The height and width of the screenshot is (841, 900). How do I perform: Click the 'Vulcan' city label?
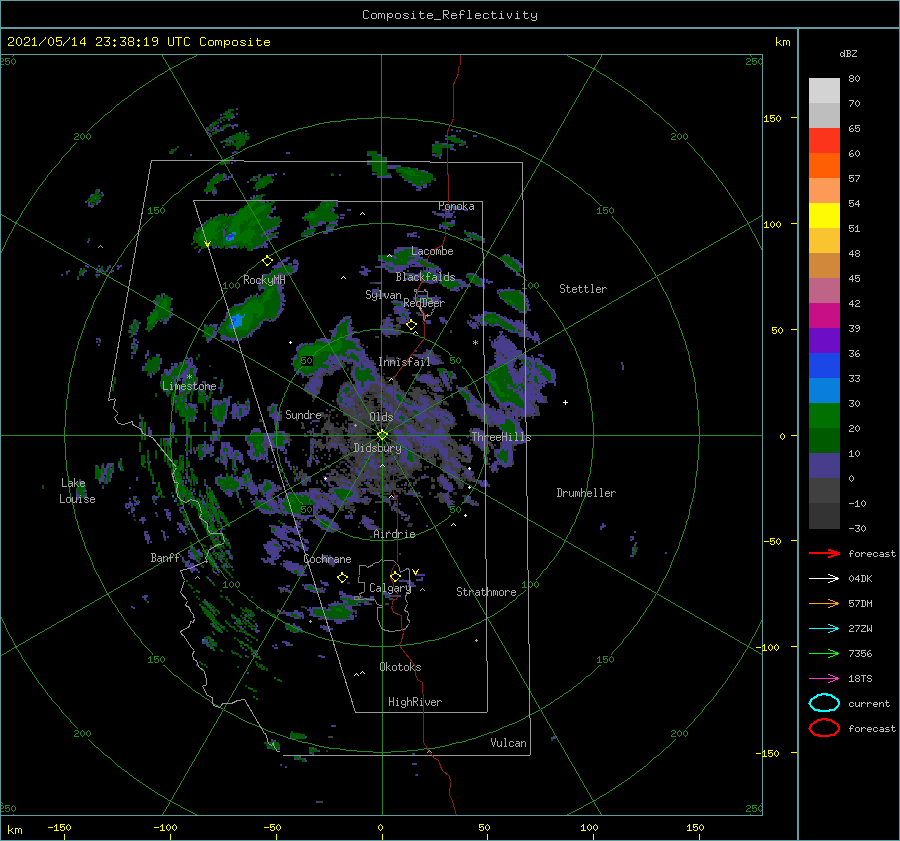point(509,743)
